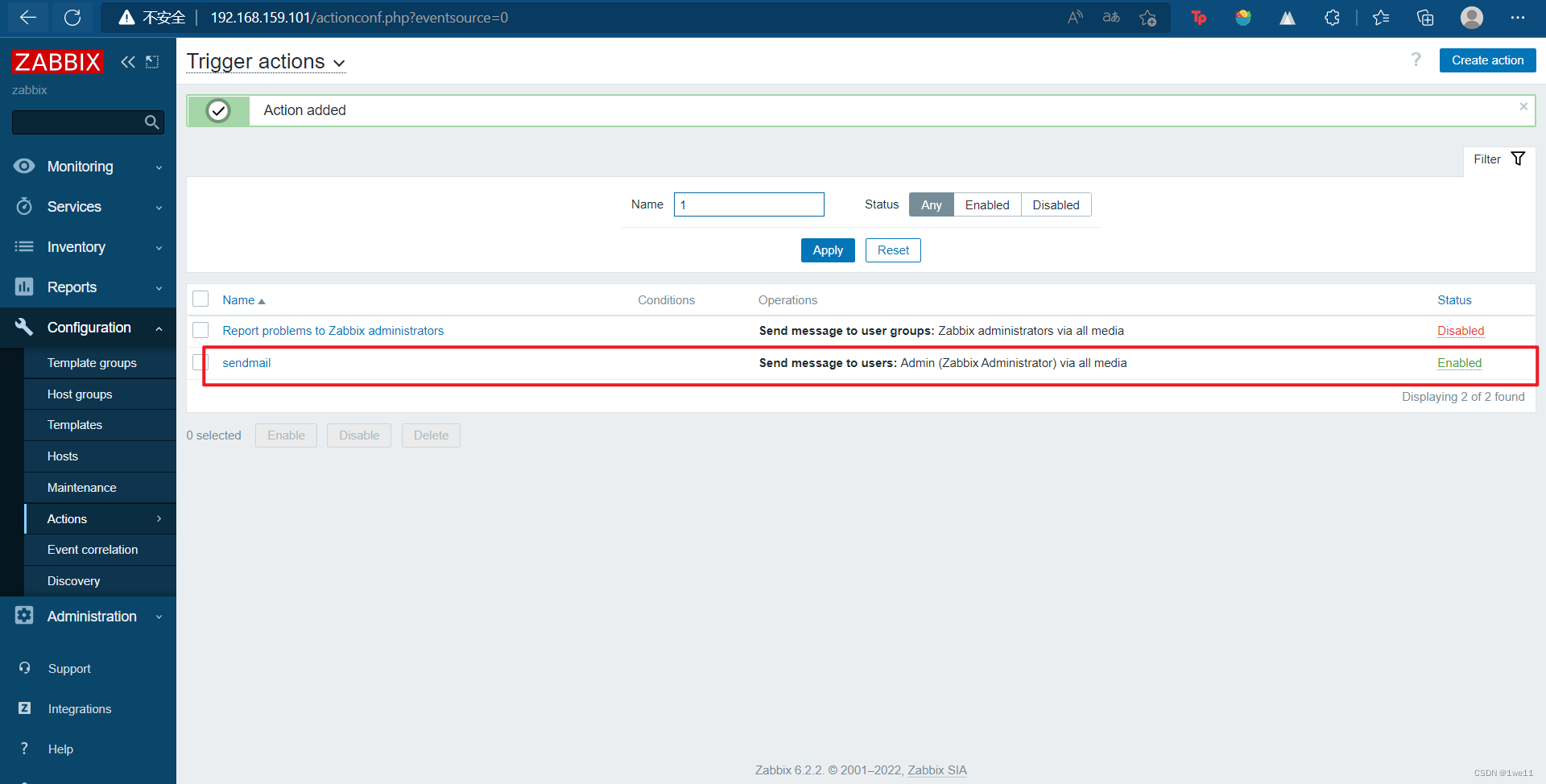Toggle the Filter funnel tab
1546x784 pixels.
(1499, 159)
